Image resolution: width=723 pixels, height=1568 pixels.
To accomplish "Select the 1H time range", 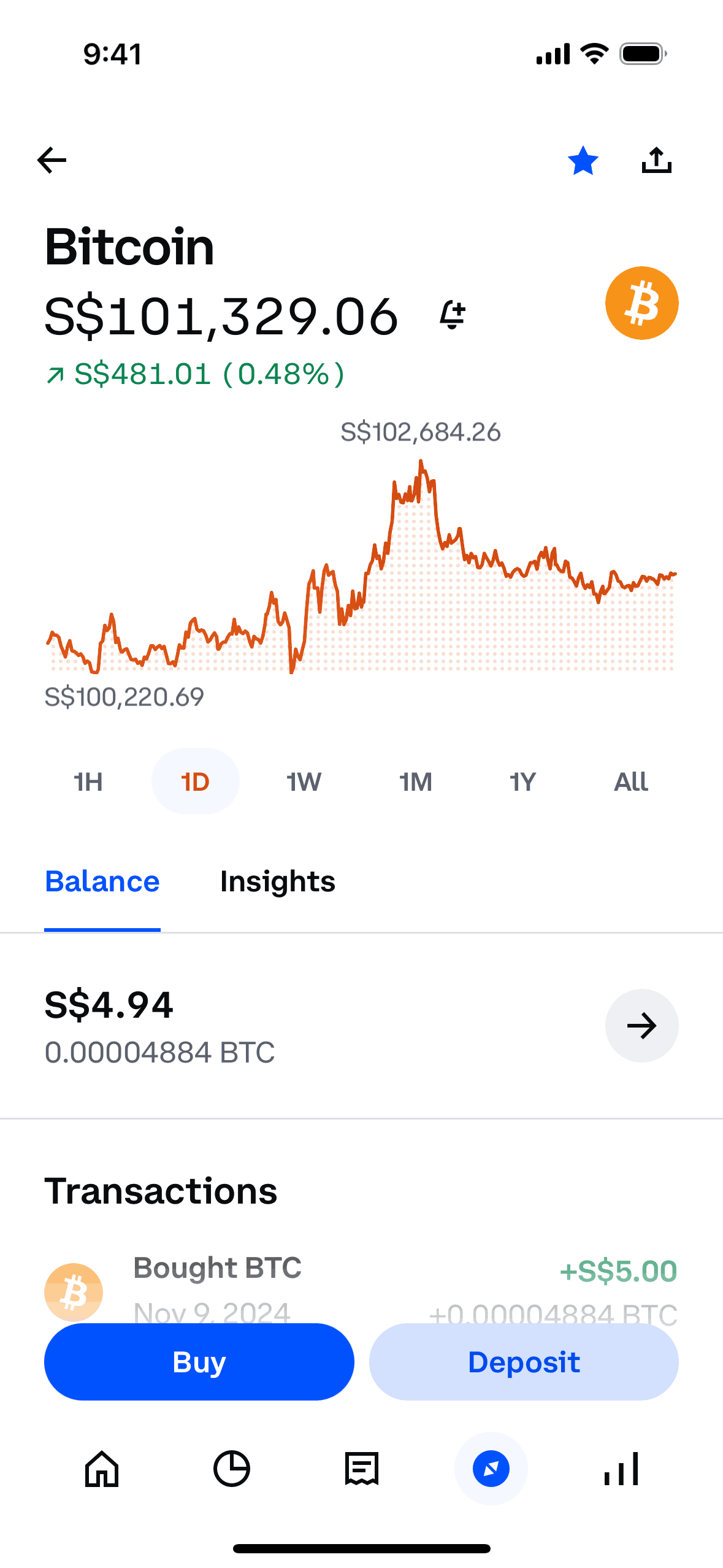I will tap(88, 782).
